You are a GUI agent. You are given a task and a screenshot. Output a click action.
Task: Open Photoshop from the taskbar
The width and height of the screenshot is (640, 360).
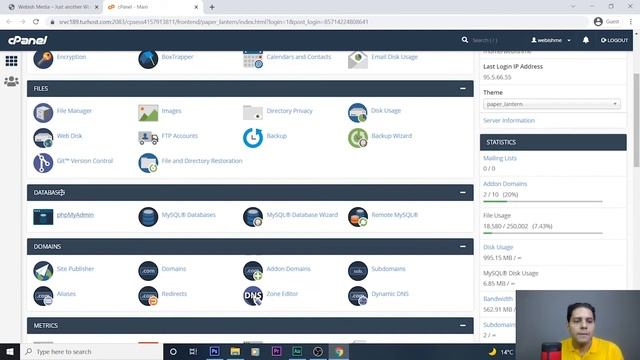[214, 351]
